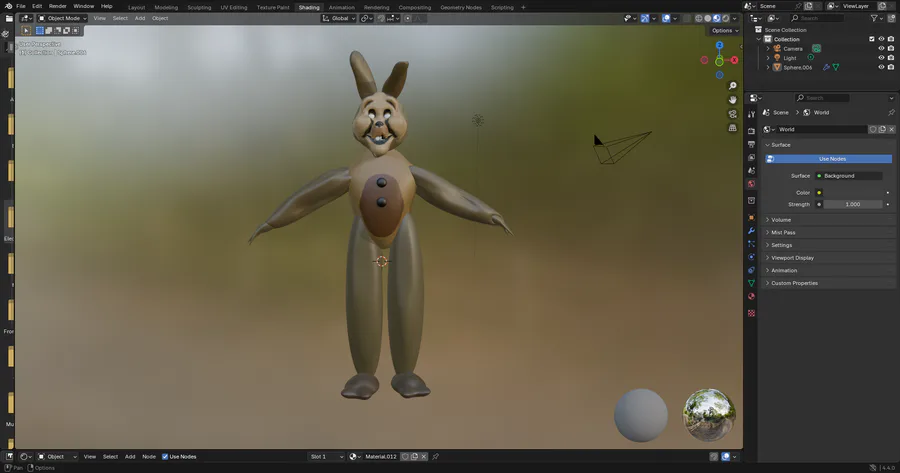Screen dimensions: 900x473
Task: Toggle Collection exclude checkbox in outliner
Action: pos(871,39)
